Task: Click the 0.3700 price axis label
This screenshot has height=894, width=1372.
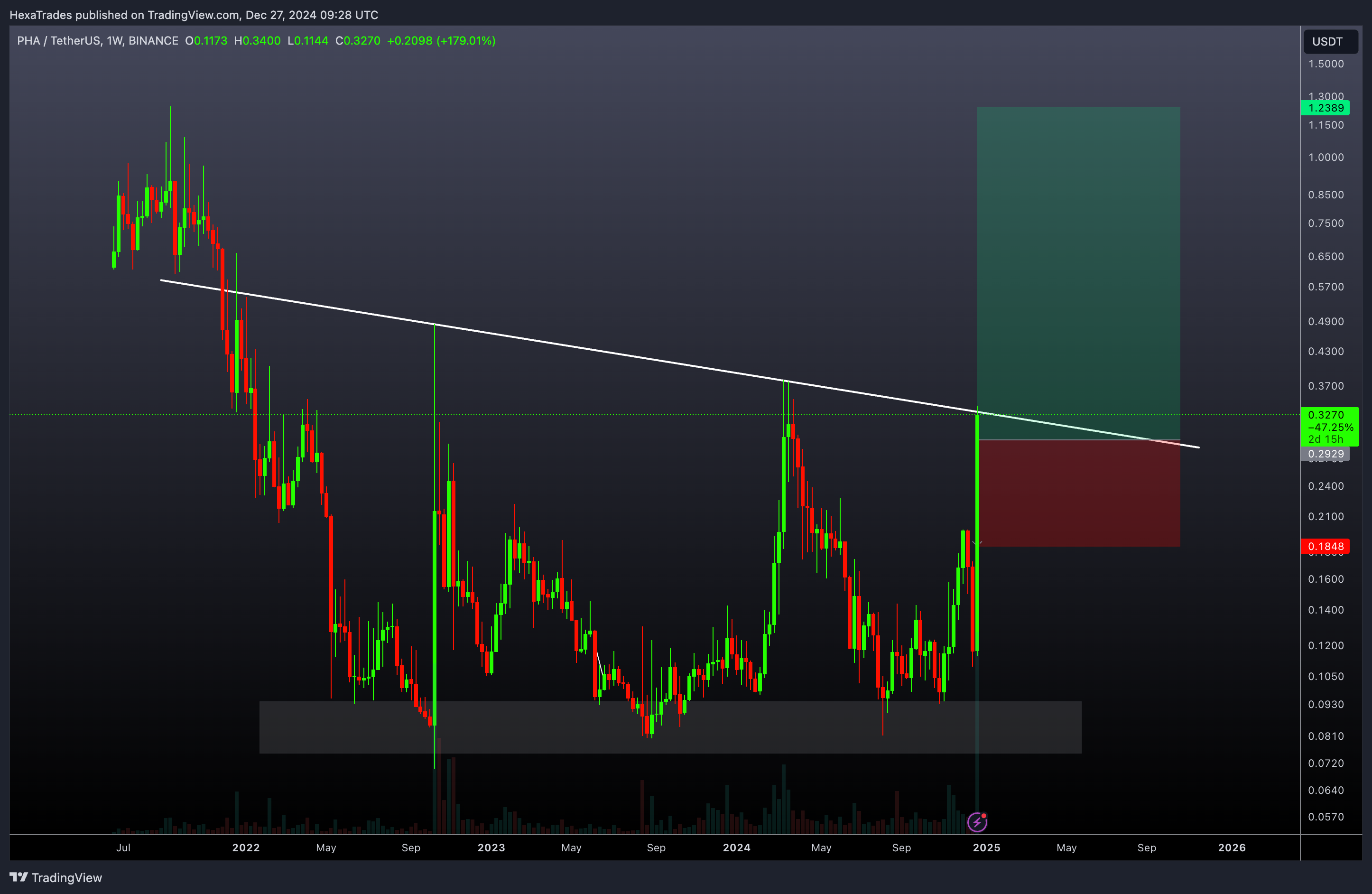Action: point(1326,386)
